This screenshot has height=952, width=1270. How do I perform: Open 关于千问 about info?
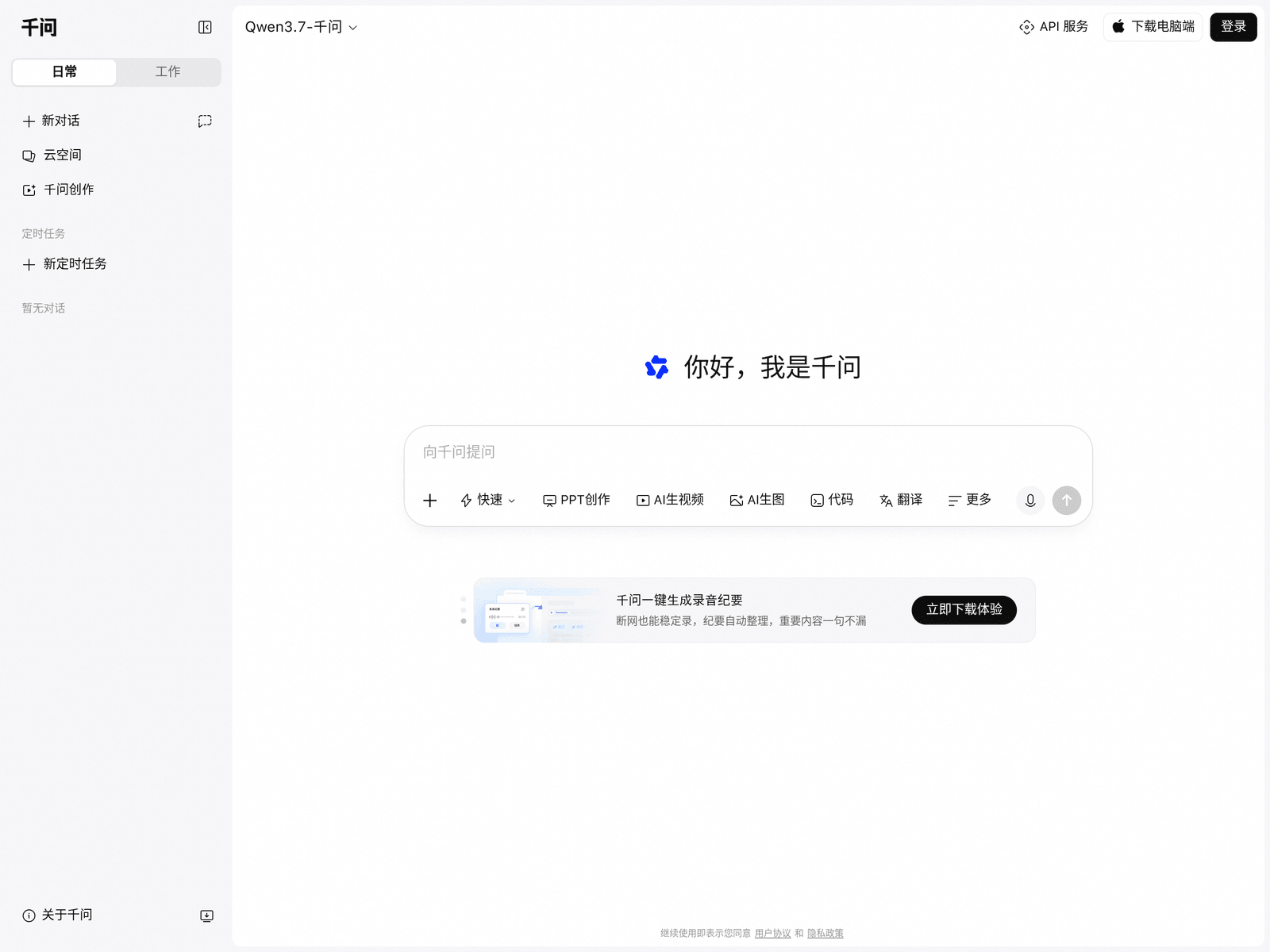pyautogui.click(x=57, y=916)
